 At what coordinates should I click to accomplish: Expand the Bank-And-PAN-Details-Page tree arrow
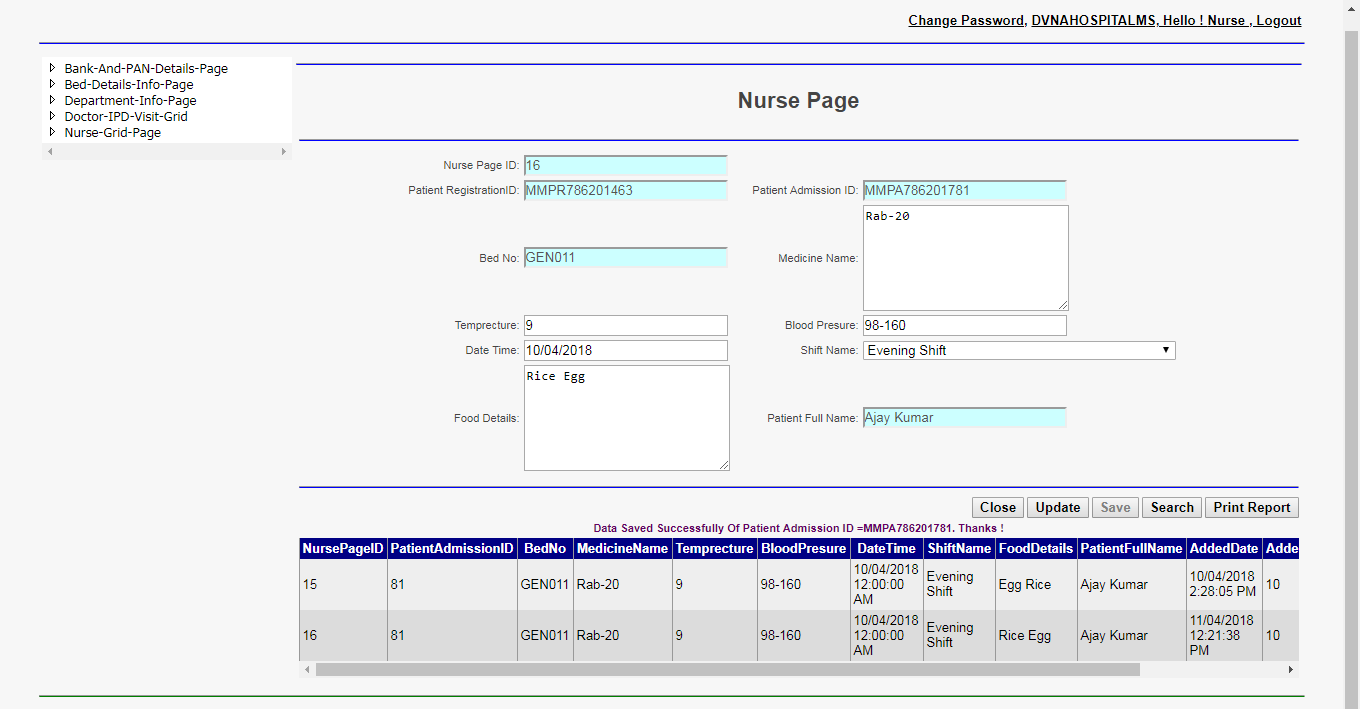pyautogui.click(x=52, y=68)
